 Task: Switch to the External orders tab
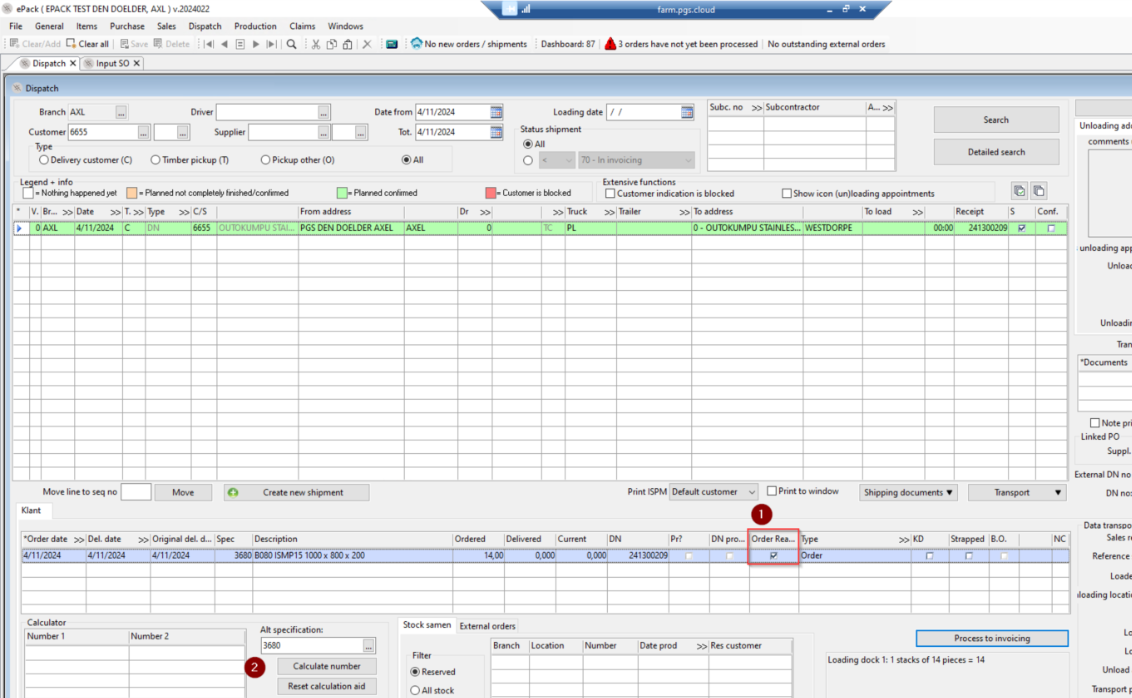tap(487, 626)
